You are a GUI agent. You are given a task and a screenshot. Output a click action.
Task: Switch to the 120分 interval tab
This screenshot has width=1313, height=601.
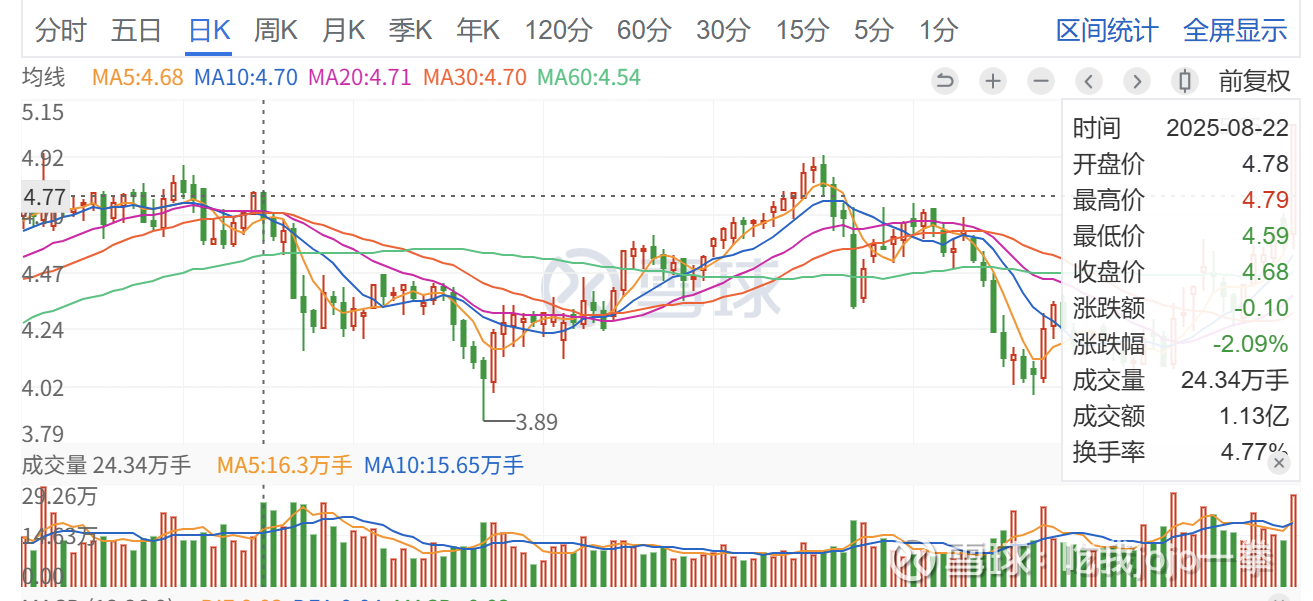(x=558, y=31)
